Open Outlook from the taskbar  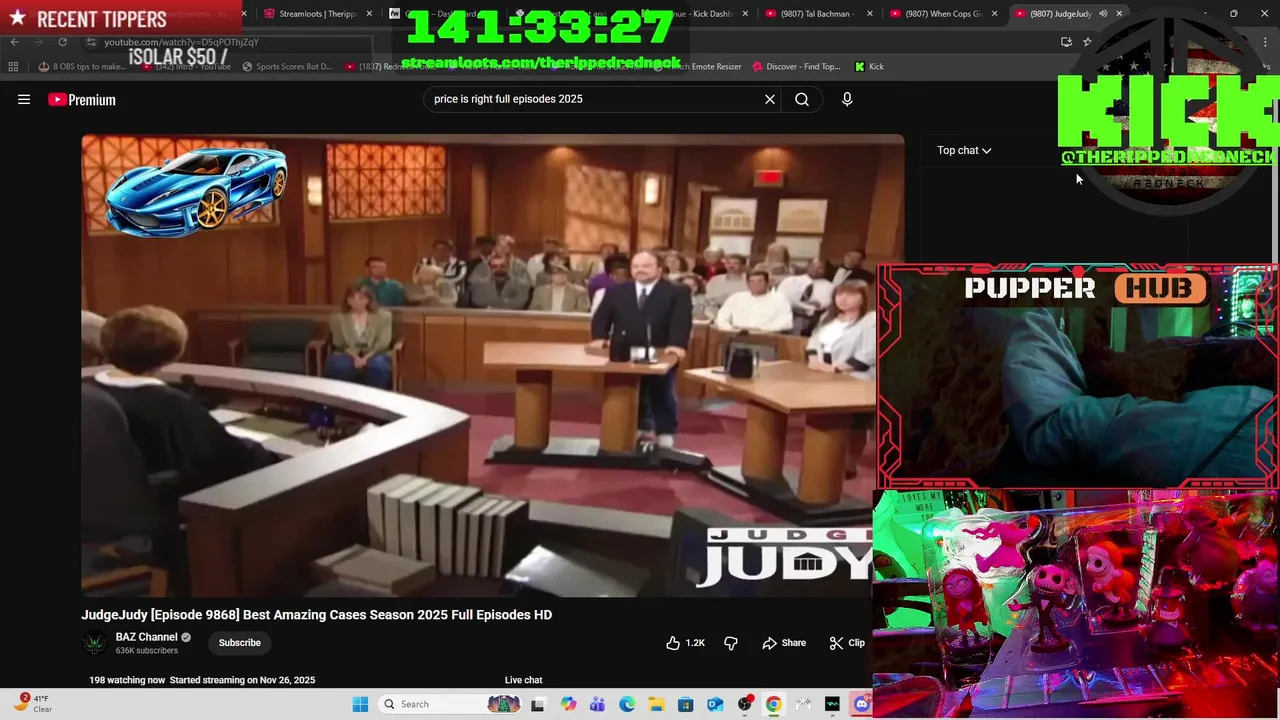(715, 704)
